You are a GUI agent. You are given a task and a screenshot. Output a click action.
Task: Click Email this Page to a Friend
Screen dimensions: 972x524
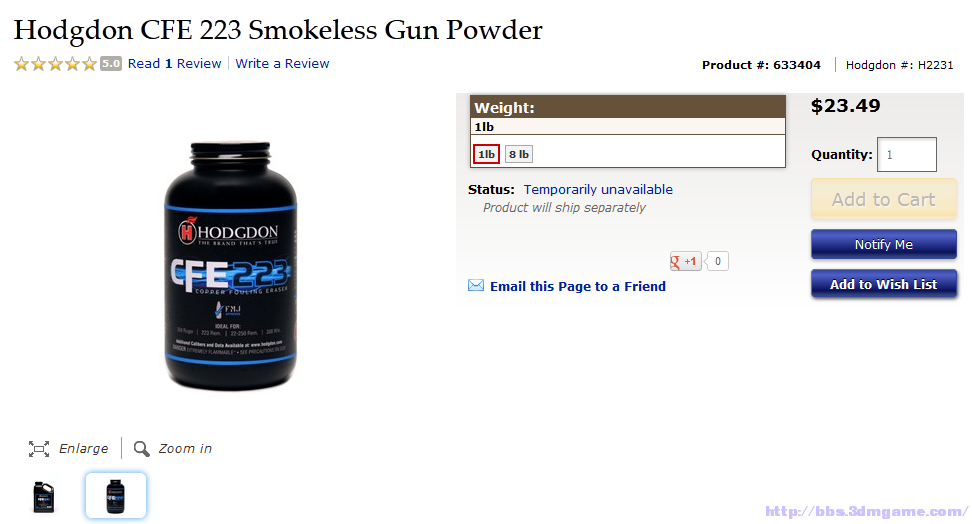click(x=578, y=286)
